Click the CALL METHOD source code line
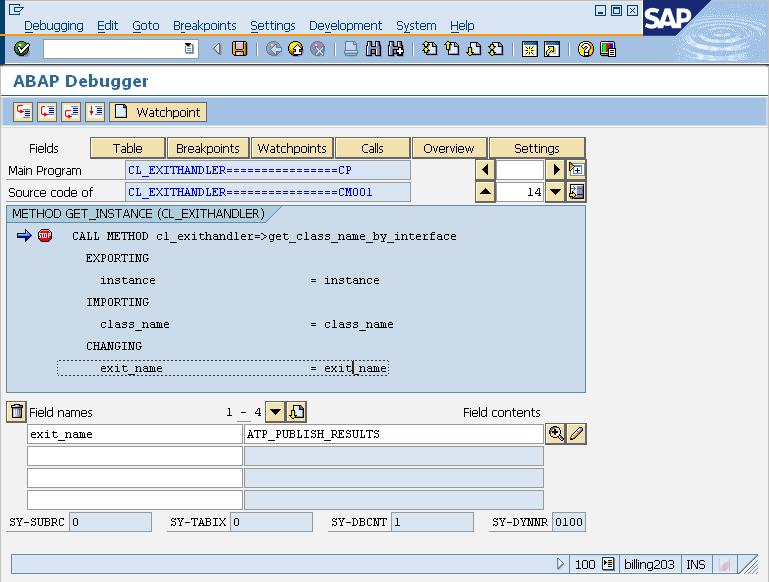The image size is (769, 582). [x=264, y=236]
